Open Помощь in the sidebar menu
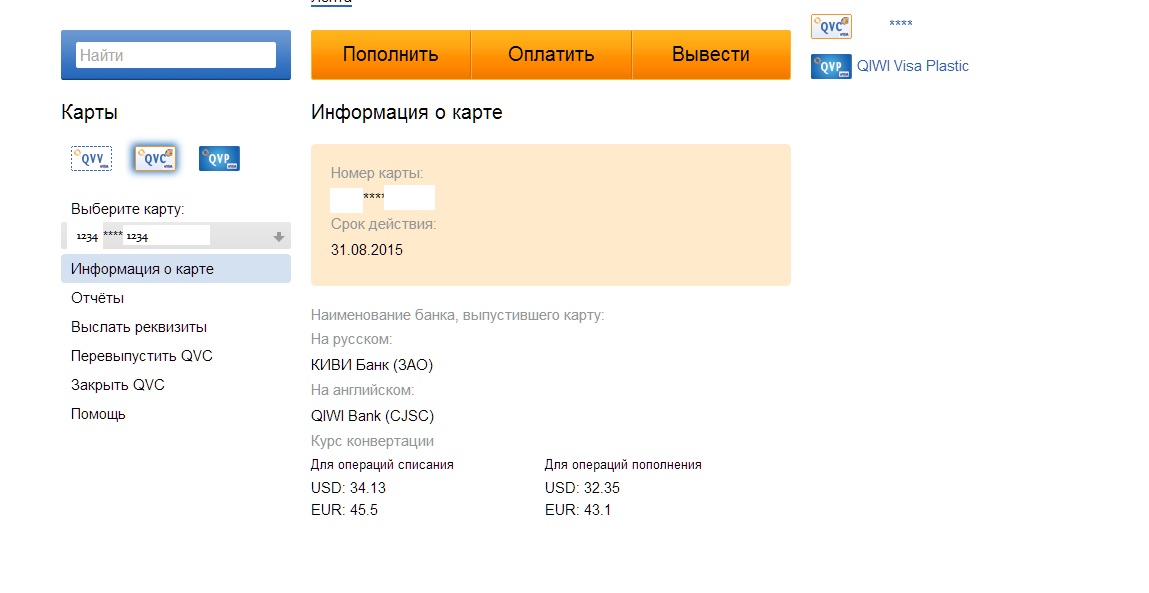Screen dimensions: 1149x593 (x=98, y=414)
